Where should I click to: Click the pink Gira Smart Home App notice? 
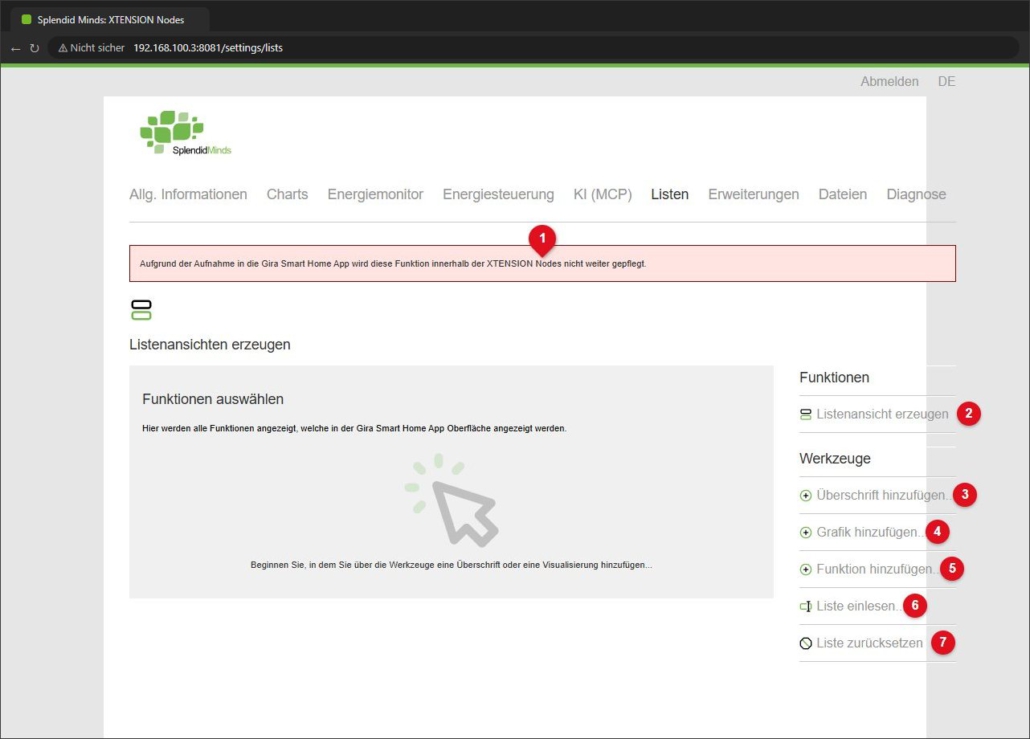click(x=542, y=263)
